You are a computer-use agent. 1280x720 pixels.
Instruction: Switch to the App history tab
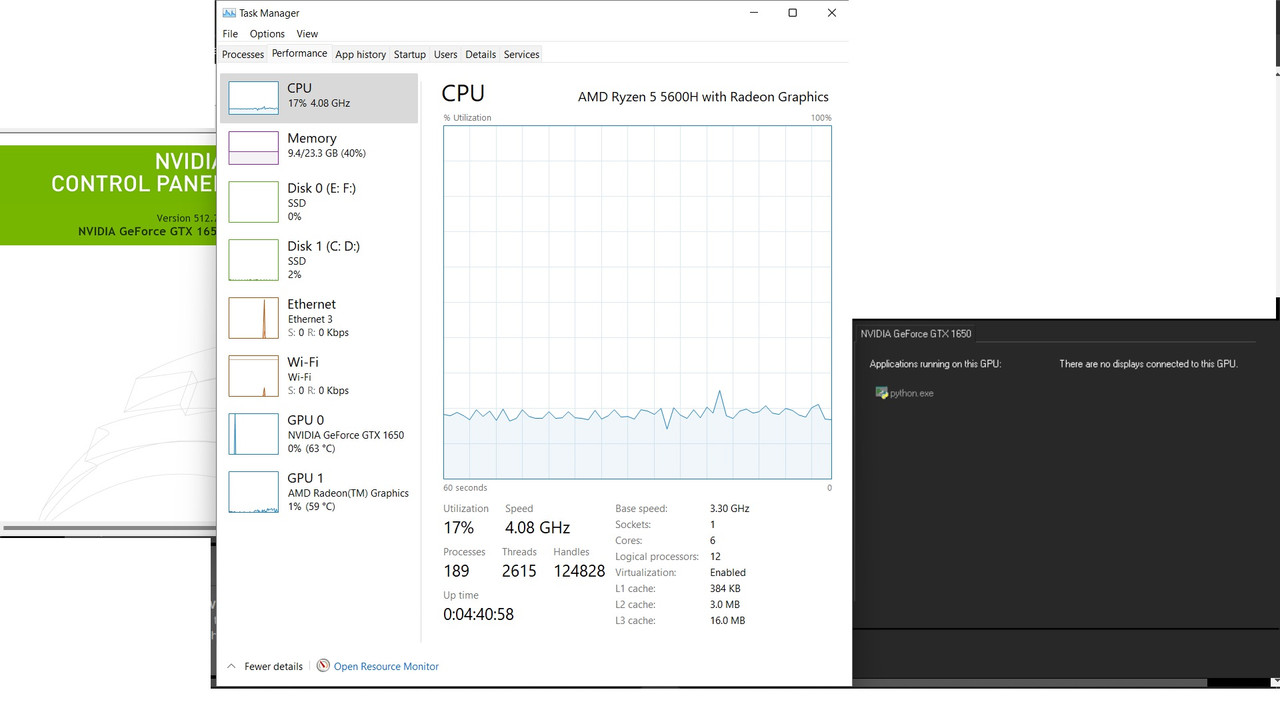360,54
